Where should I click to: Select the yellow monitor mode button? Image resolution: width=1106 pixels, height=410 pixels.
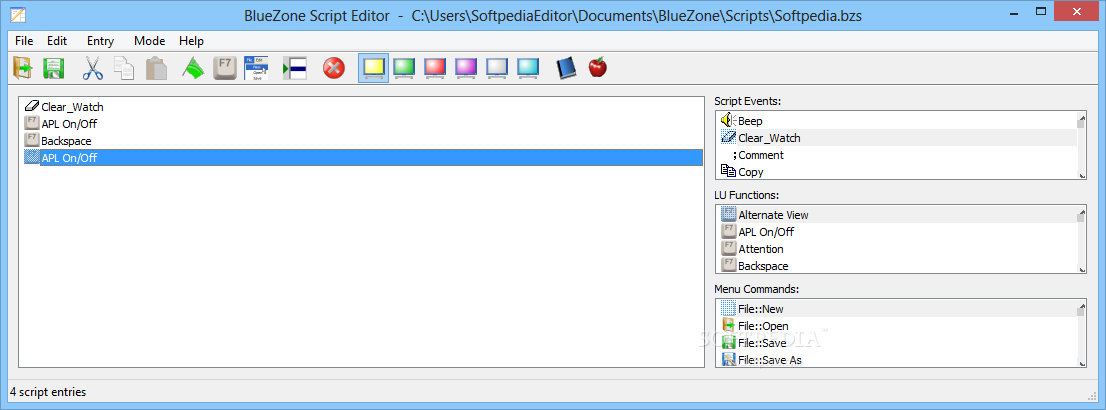tap(373, 68)
